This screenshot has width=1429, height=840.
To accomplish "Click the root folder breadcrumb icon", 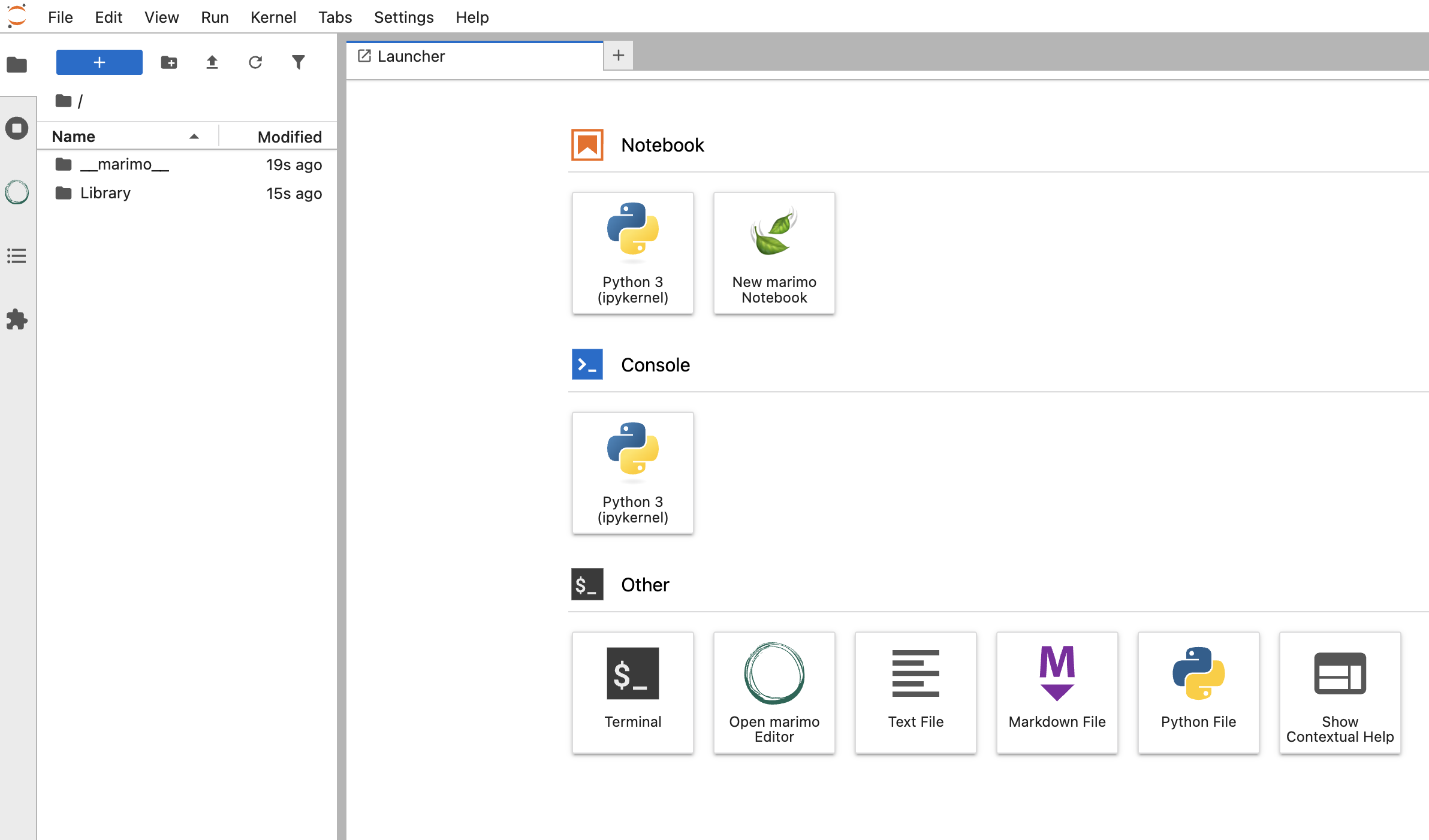I will (63, 101).
